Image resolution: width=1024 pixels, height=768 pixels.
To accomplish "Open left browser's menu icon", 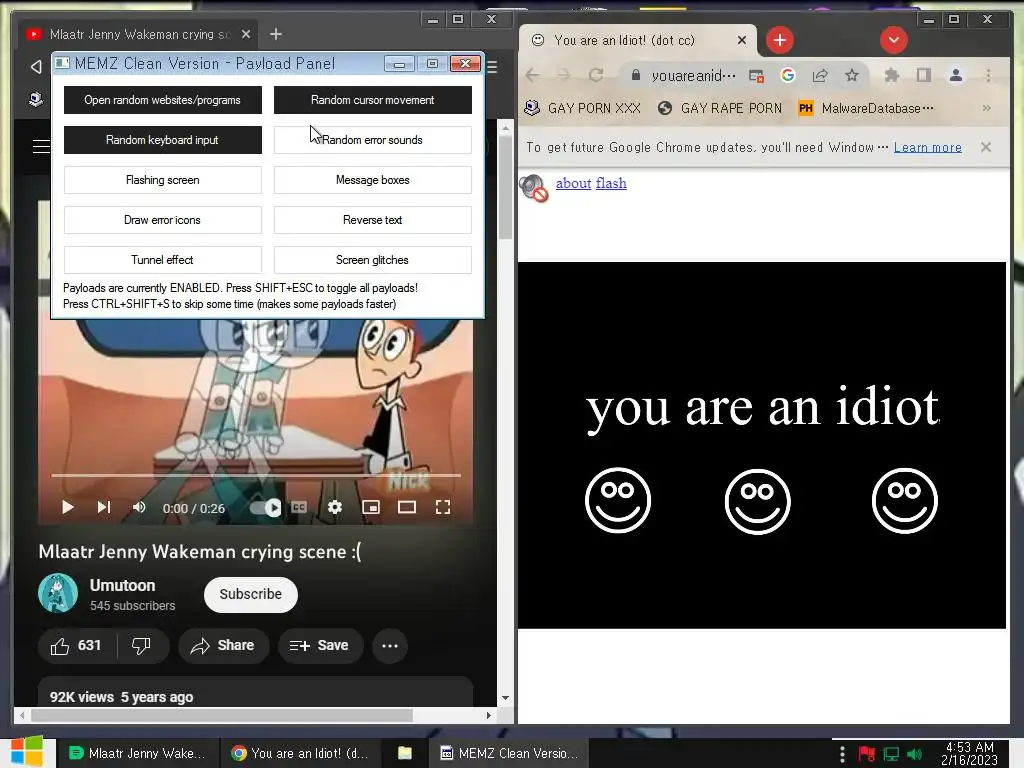I will [x=492, y=67].
